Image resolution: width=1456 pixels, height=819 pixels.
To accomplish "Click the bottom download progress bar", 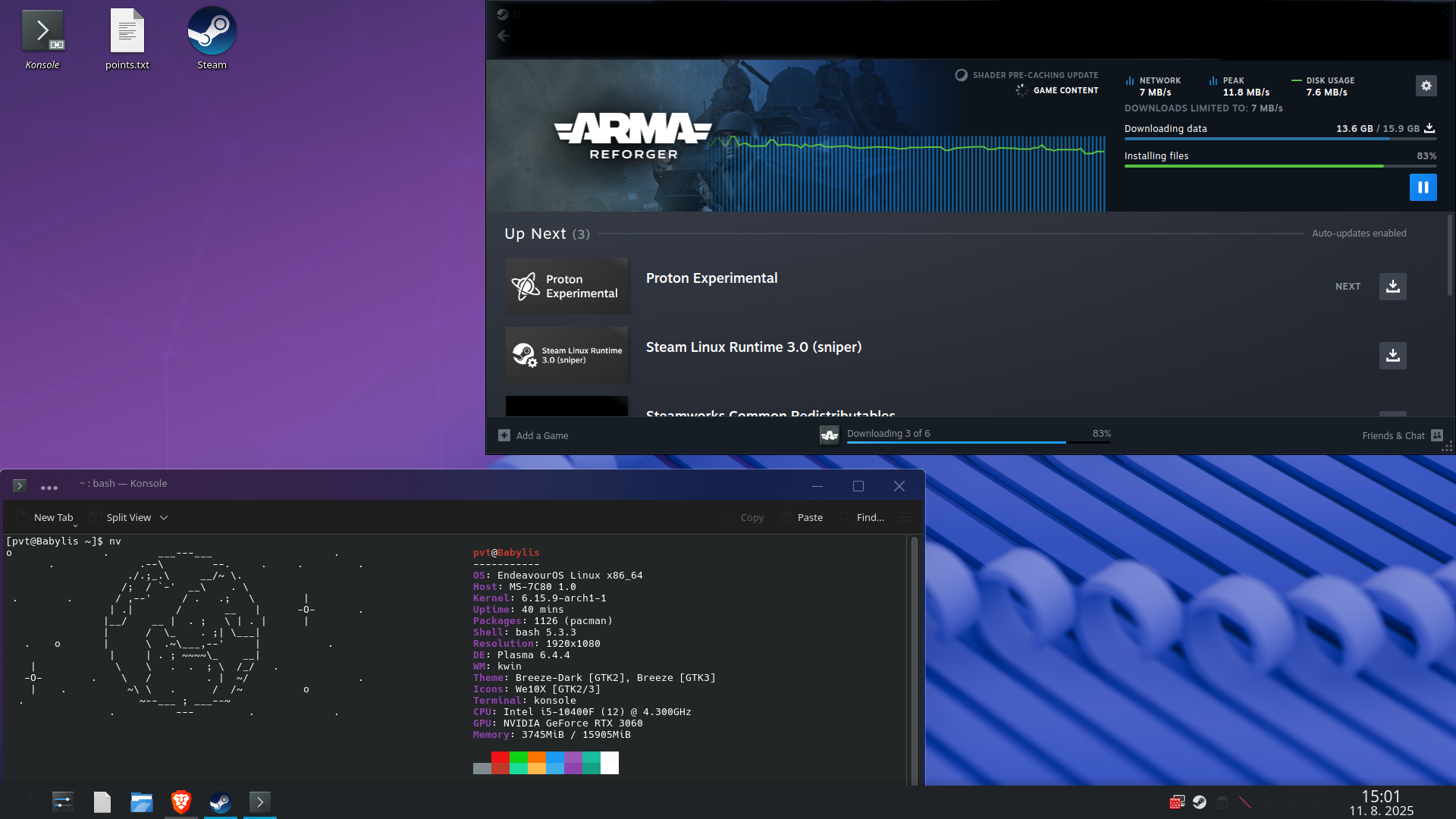I will pyautogui.click(x=978, y=442).
